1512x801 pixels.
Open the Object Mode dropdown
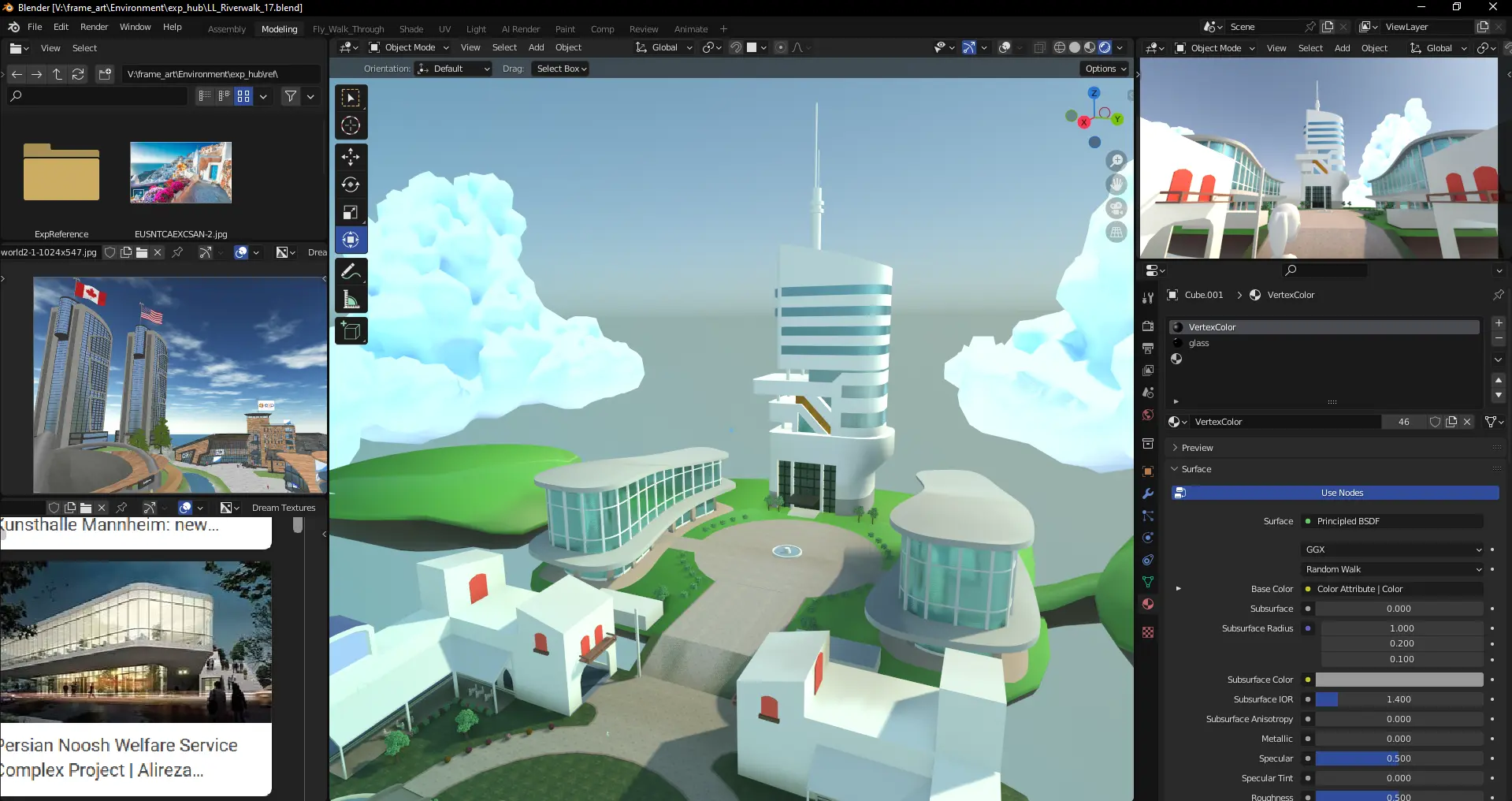(409, 47)
